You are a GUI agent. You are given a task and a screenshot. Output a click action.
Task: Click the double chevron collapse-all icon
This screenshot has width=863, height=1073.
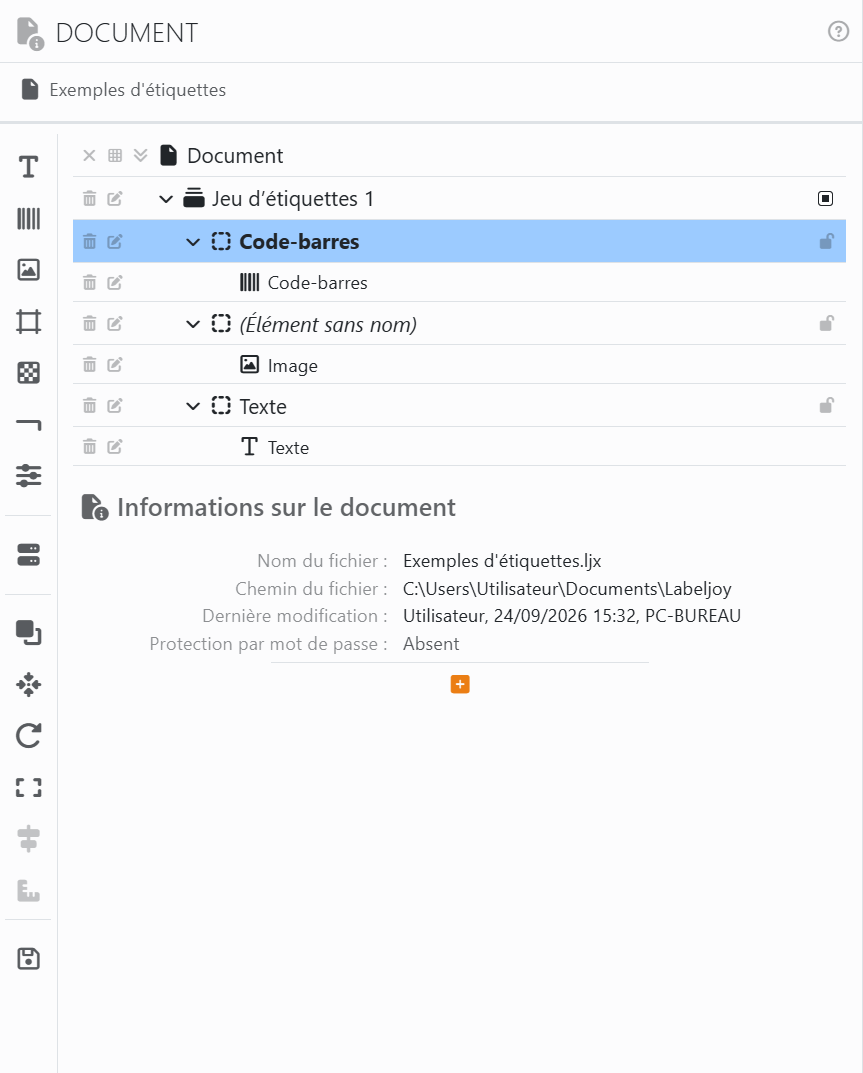140,155
